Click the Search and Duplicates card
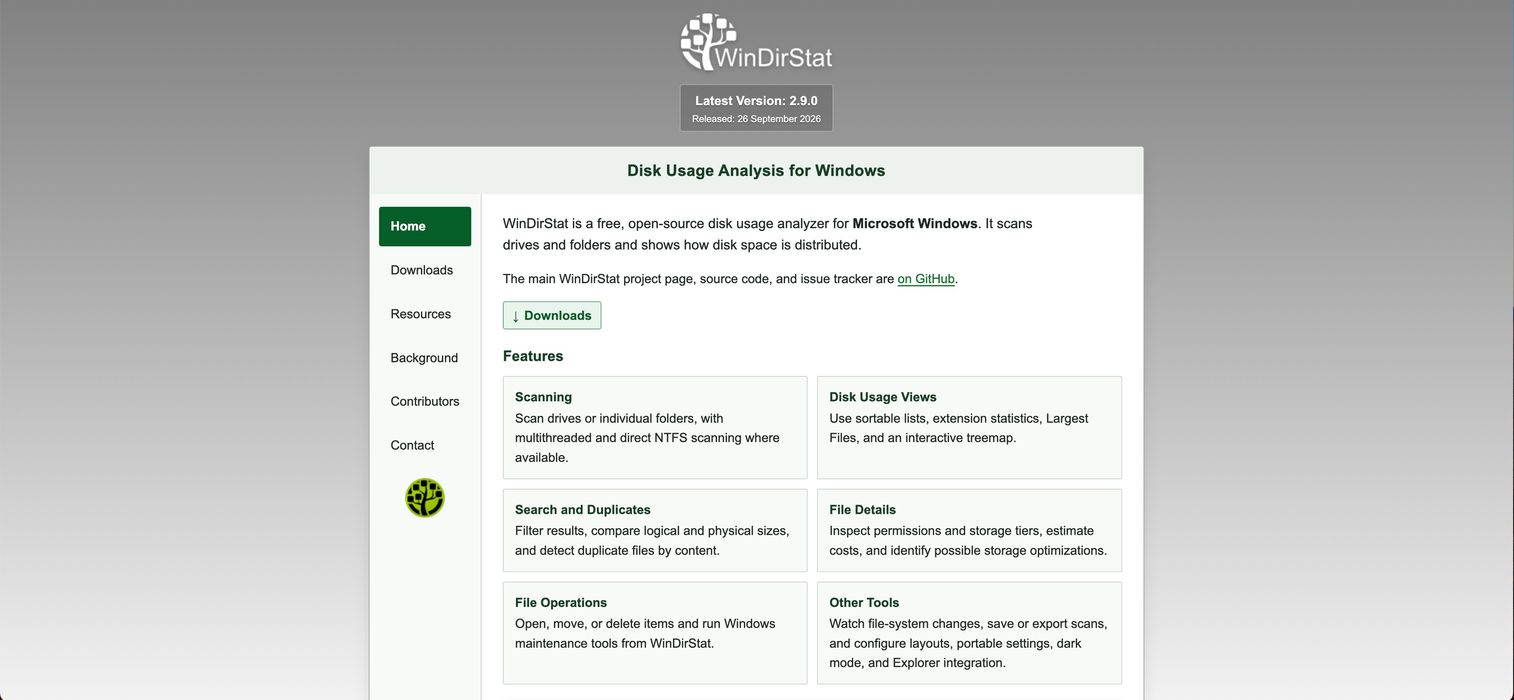 655,530
